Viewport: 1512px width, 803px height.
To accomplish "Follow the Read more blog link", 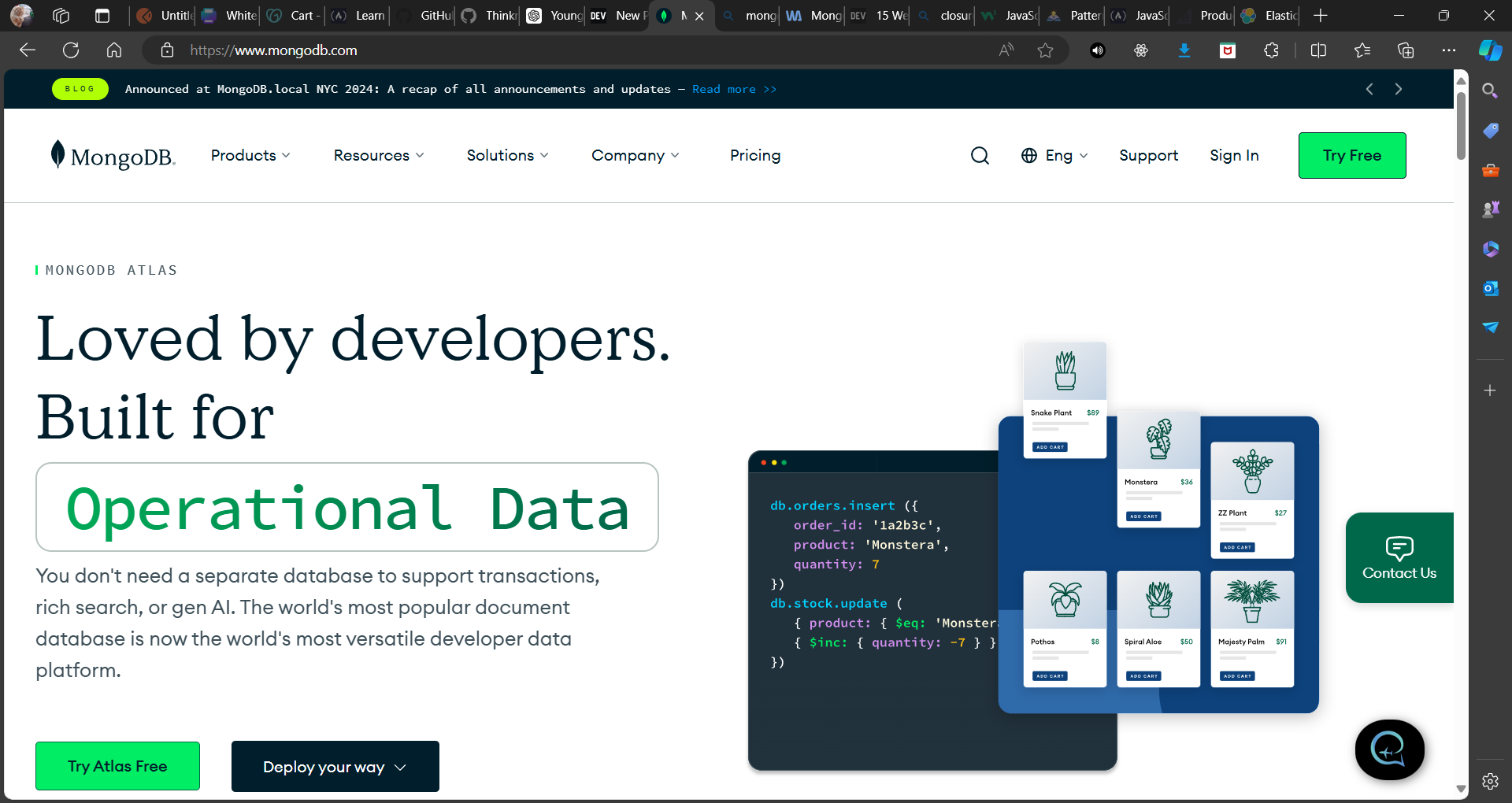I will point(734,90).
